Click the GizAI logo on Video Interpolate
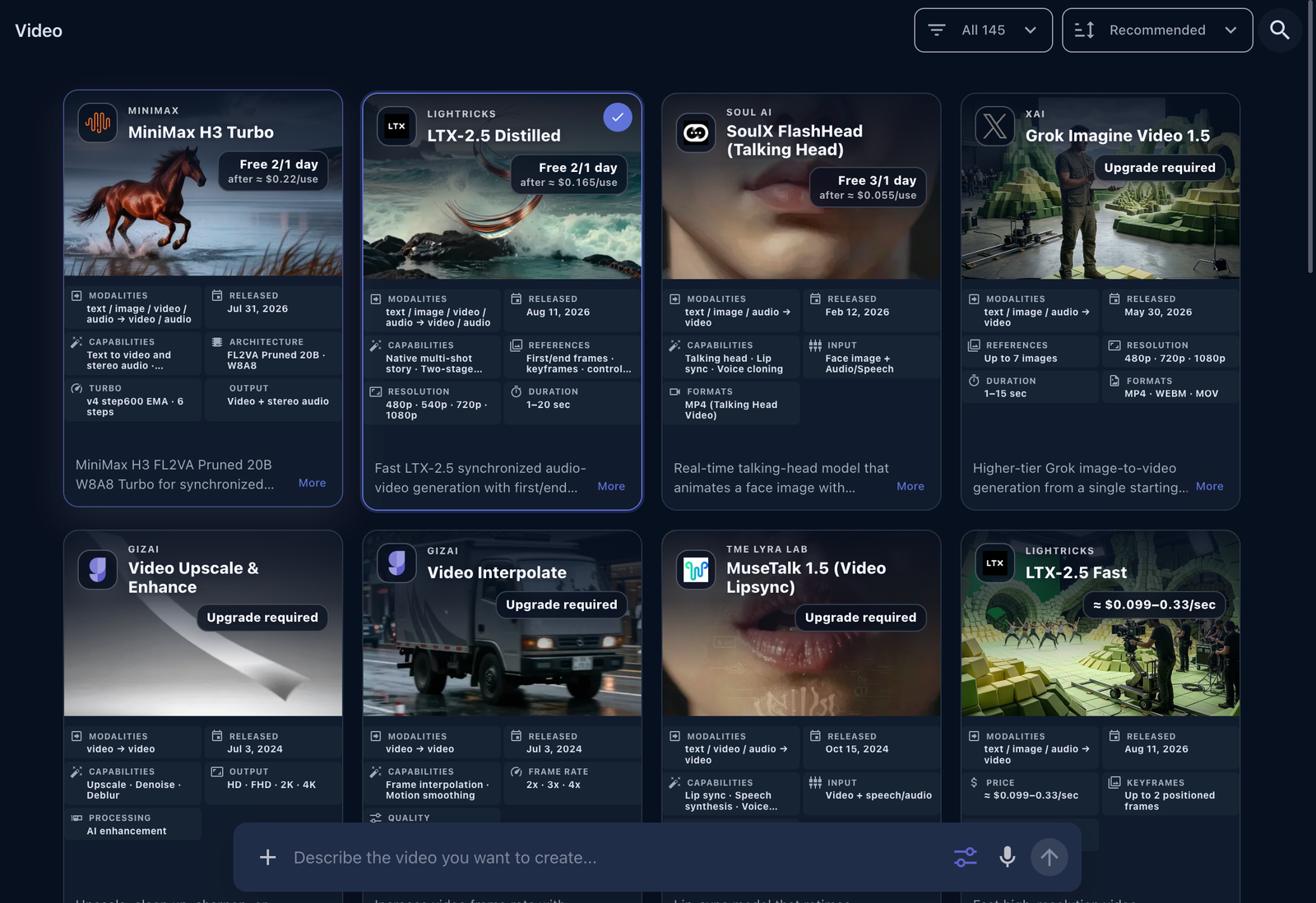The image size is (1316, 903). pos(397,563)
